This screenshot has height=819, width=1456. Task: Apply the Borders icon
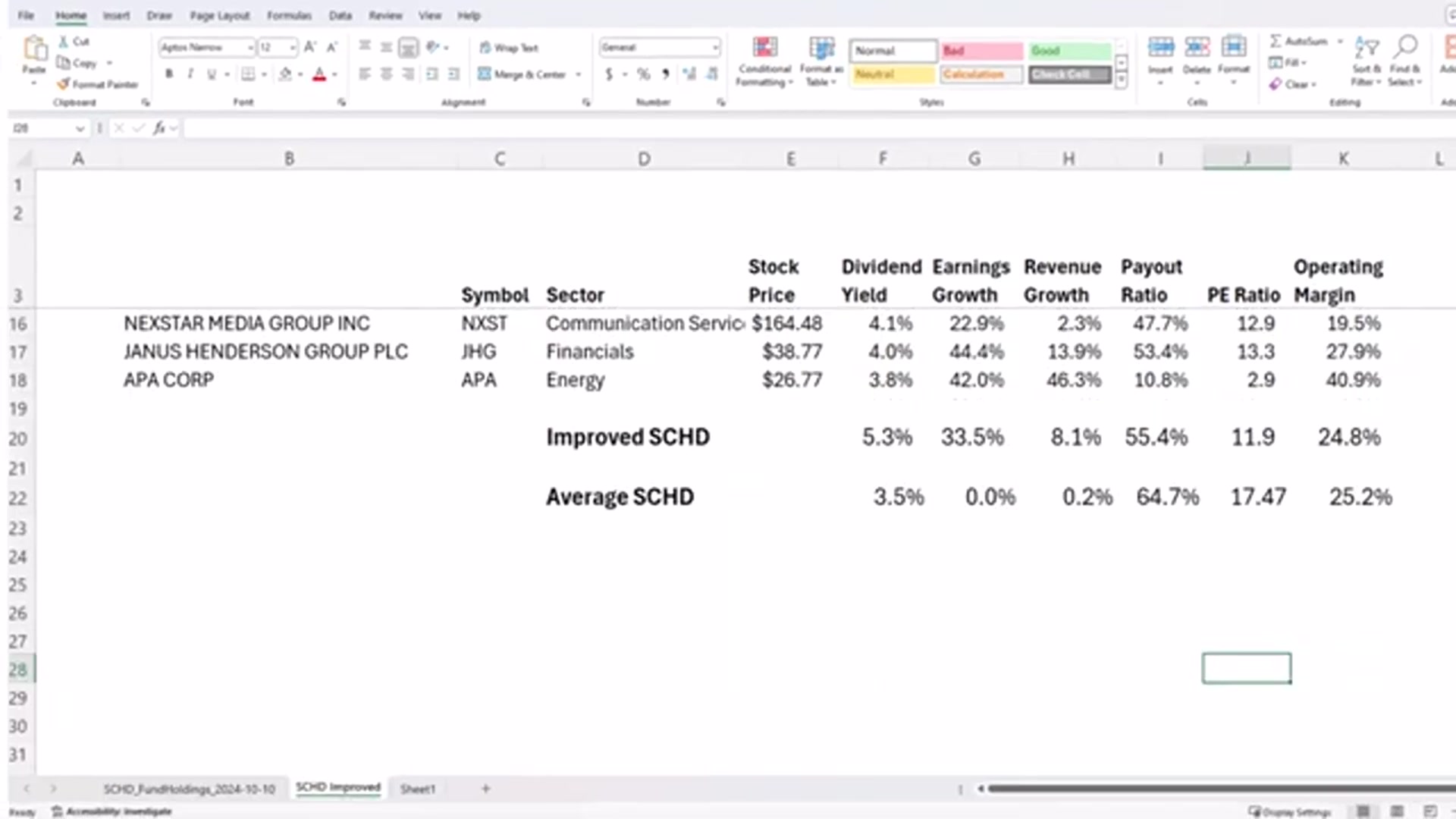click(248, 74)
